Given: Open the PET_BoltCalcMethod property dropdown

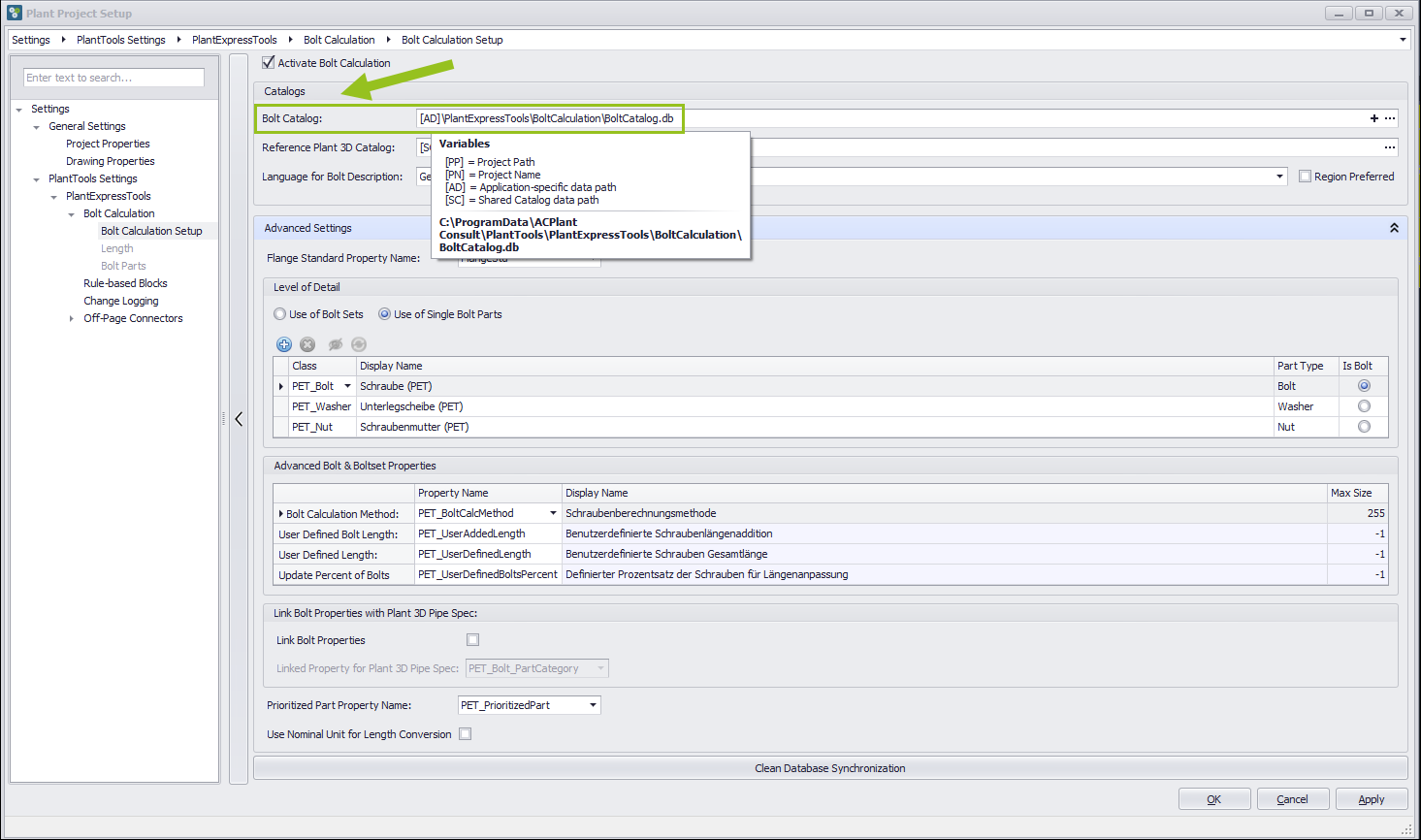Looking at the screenshot, I should 554,513.
